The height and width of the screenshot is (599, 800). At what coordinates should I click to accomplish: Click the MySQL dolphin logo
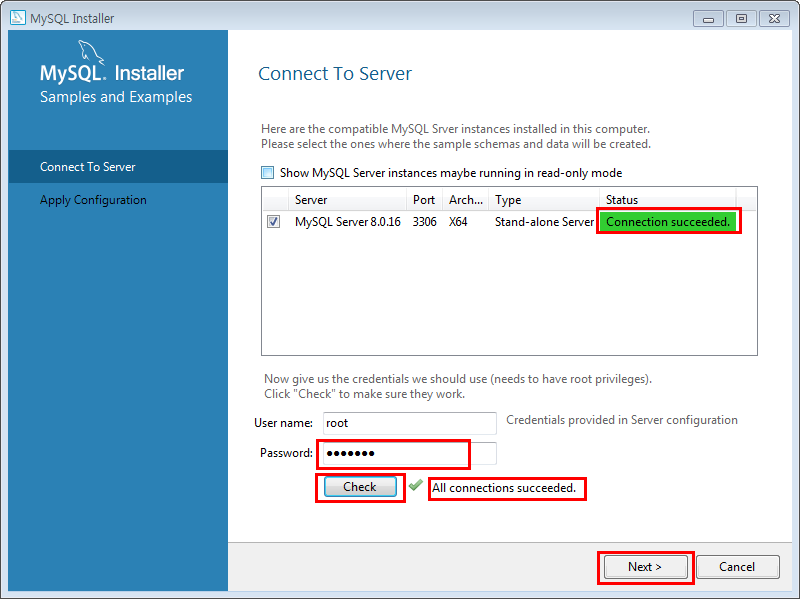coord(90,53)
